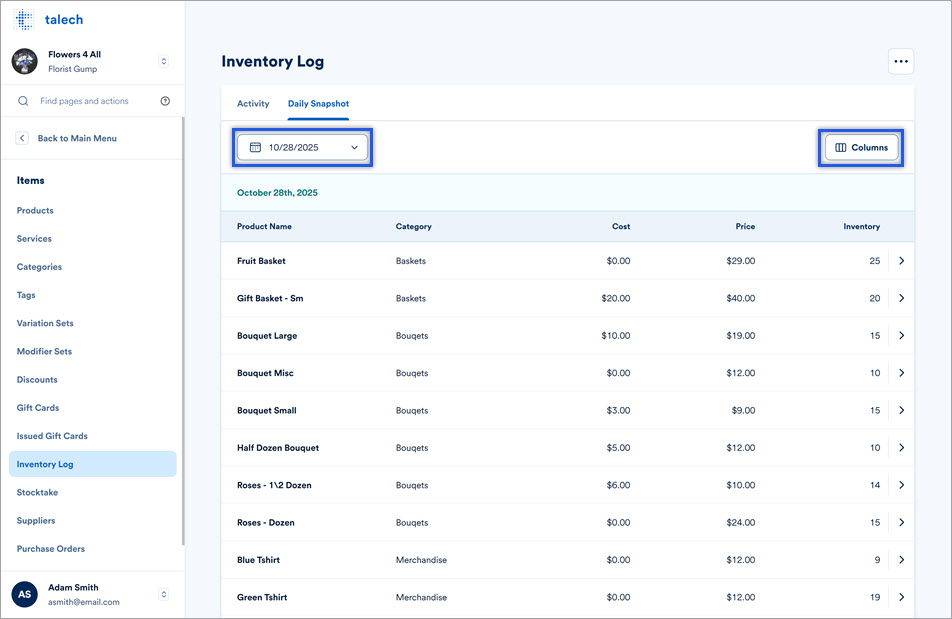952x619 pixels.
Task: Expand the Adam Smith account menu
Action: coord(163,594)
